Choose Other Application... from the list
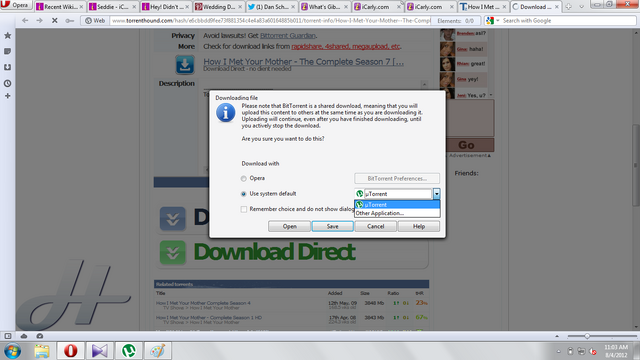The image size is (640, 360). [x=397, y=213]
